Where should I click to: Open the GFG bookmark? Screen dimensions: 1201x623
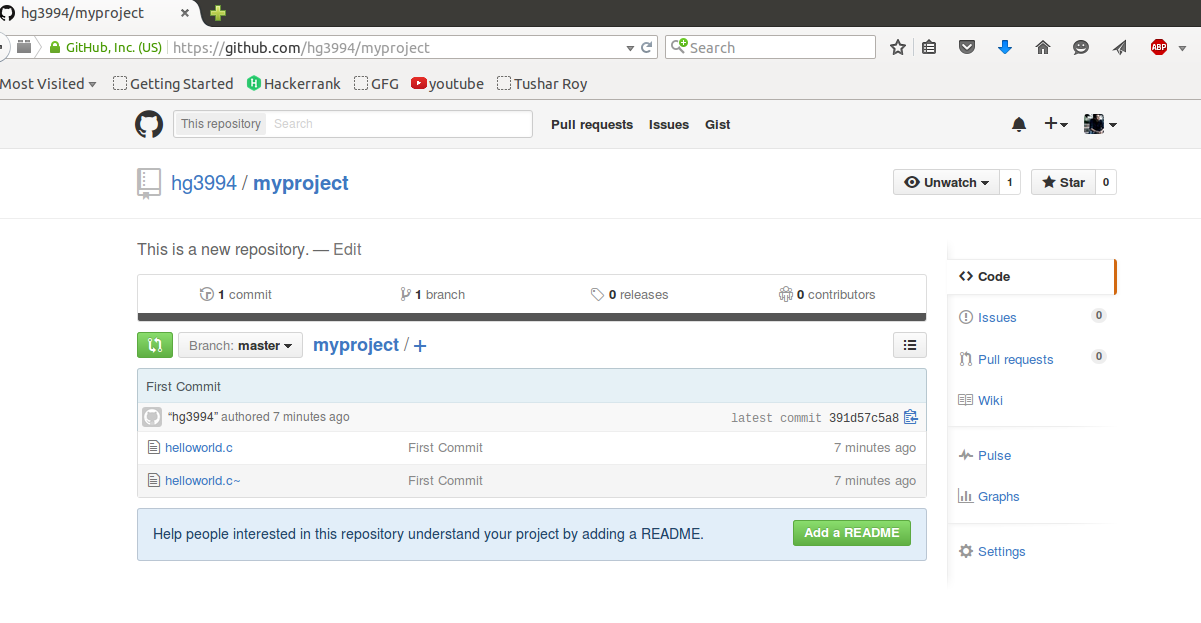(x=376, y=84)
